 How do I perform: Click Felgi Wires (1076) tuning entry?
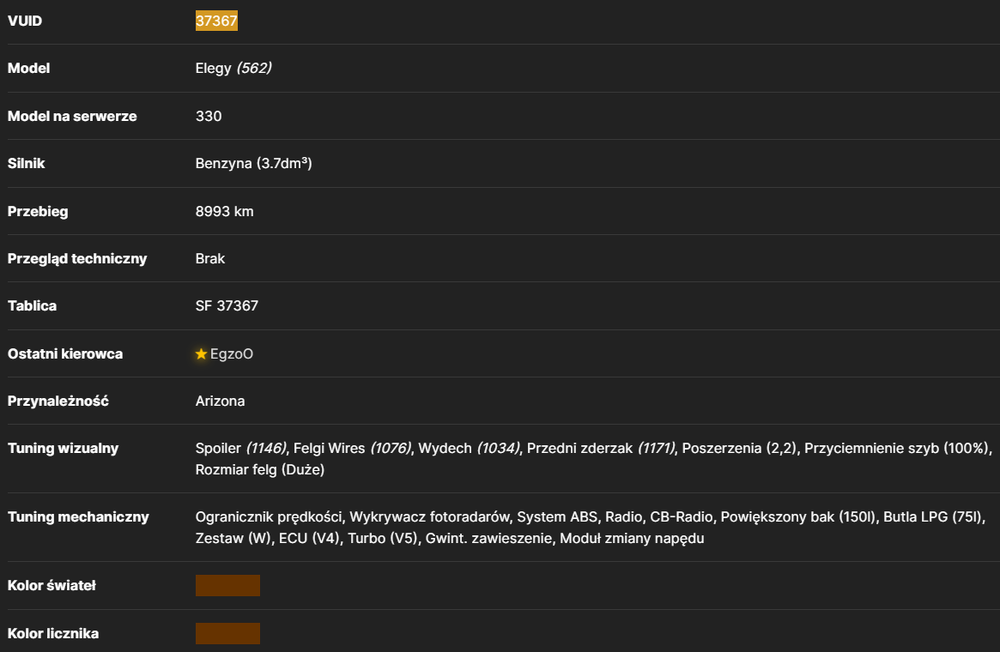(352, 448)
